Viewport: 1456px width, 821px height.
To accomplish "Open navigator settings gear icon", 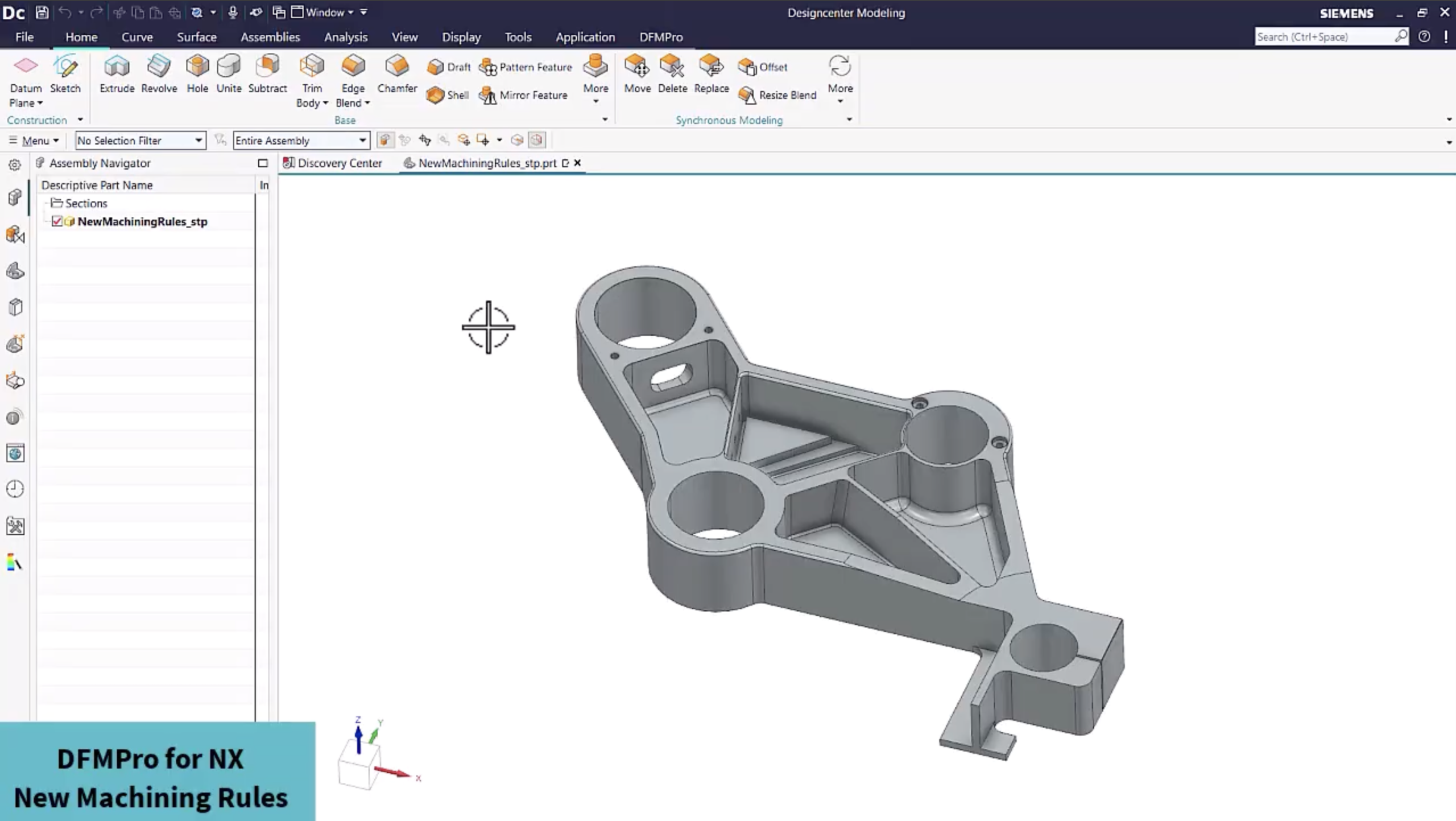I will [15, 165].
